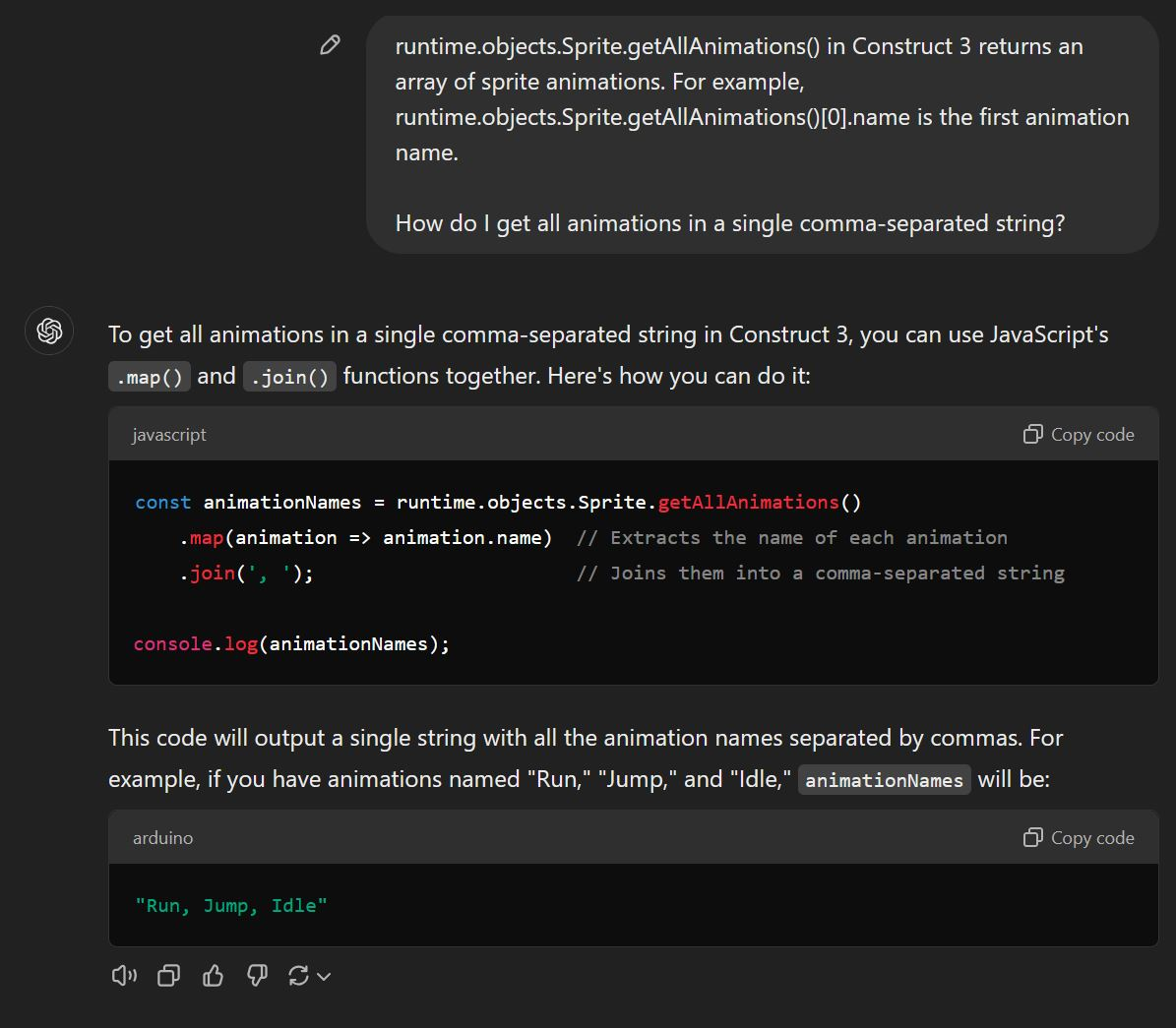Image resolution: width=1176 pixels, height=1028 pixels.
Task: Click the regenerate response icon
Action: (298, 976)
